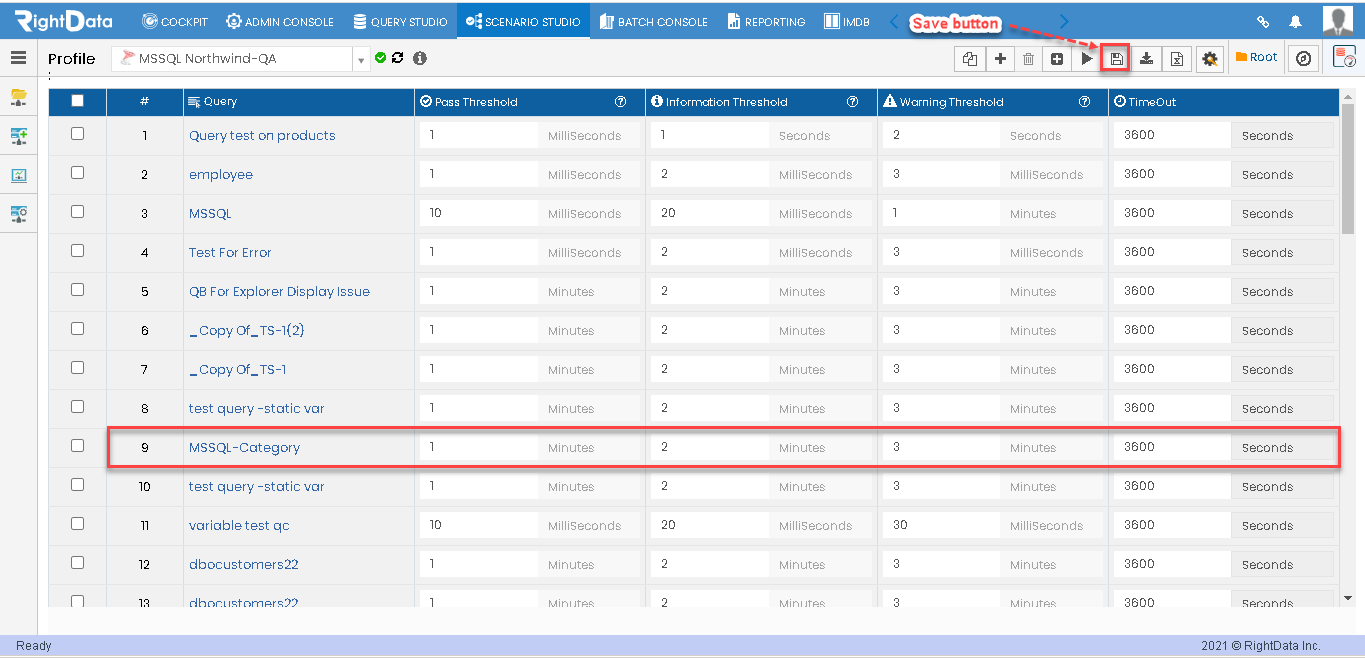Toggle the select-all header checkbox
This screenshot has width=1365, height=658.
[78, 101]
